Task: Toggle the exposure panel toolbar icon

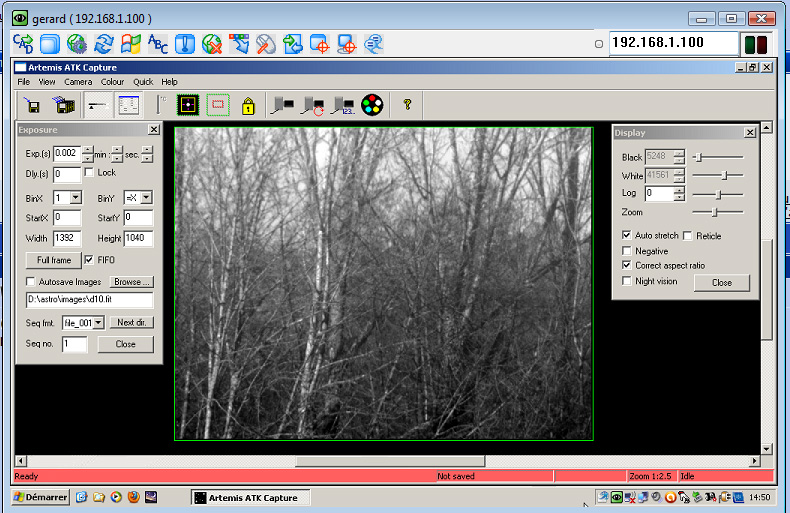Action: 97,105
